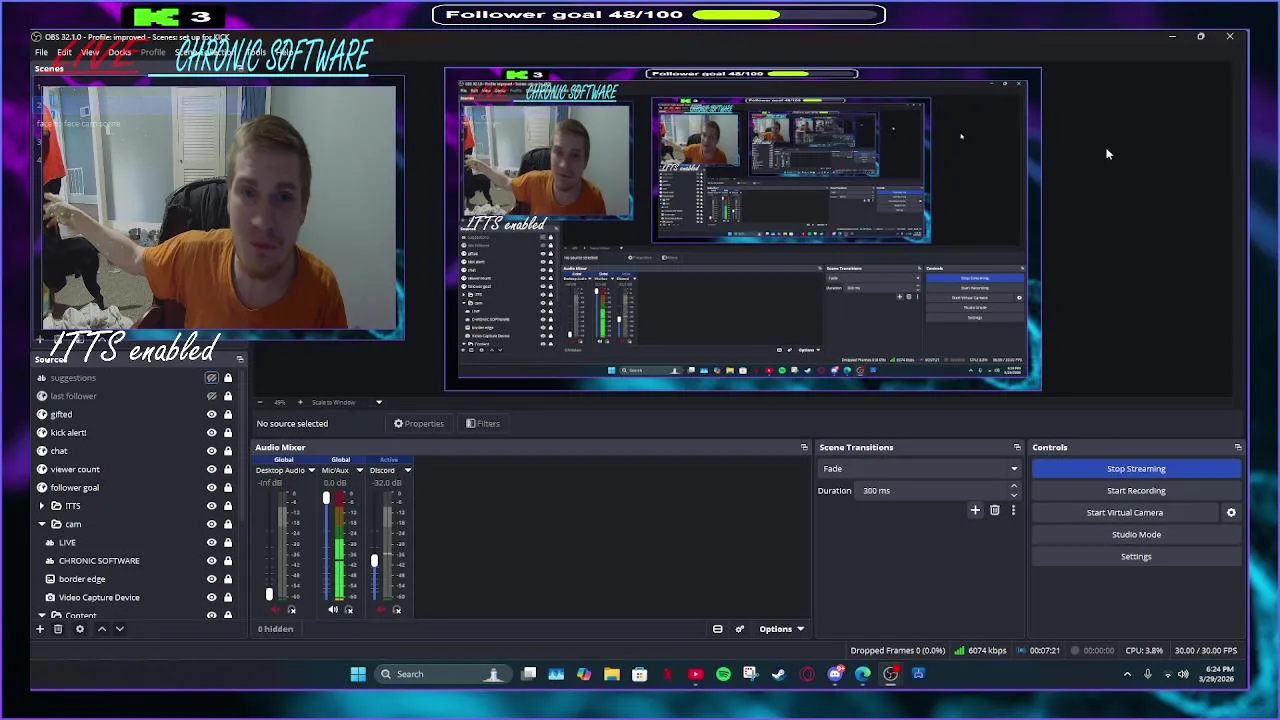Viewport: 1280px width, 720px height.
Task: Switch mixer layout using the layout icon
Action: click(717, 629)
